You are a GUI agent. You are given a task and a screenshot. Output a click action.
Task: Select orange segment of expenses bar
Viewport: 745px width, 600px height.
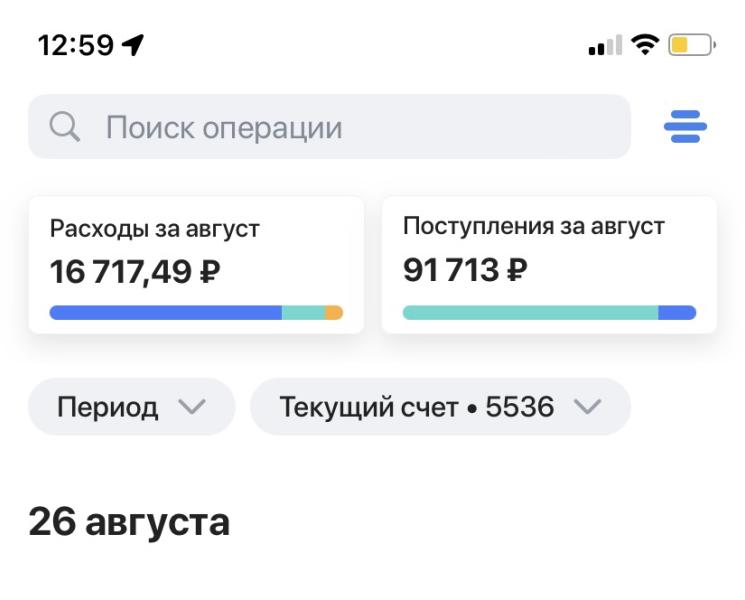pyautogui.click(x=334, y=313)
